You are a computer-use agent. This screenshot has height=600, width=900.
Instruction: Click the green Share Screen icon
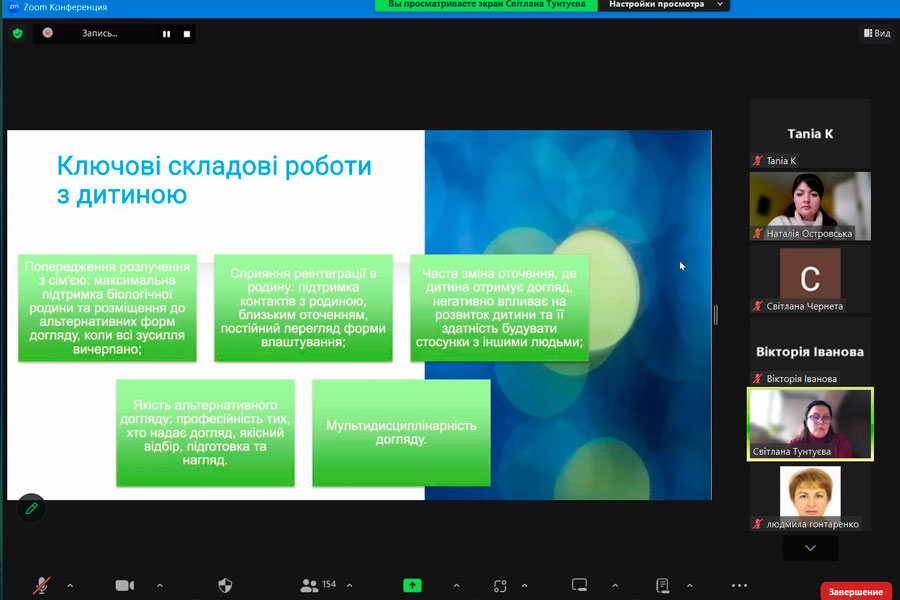click(x=412, y=585)
